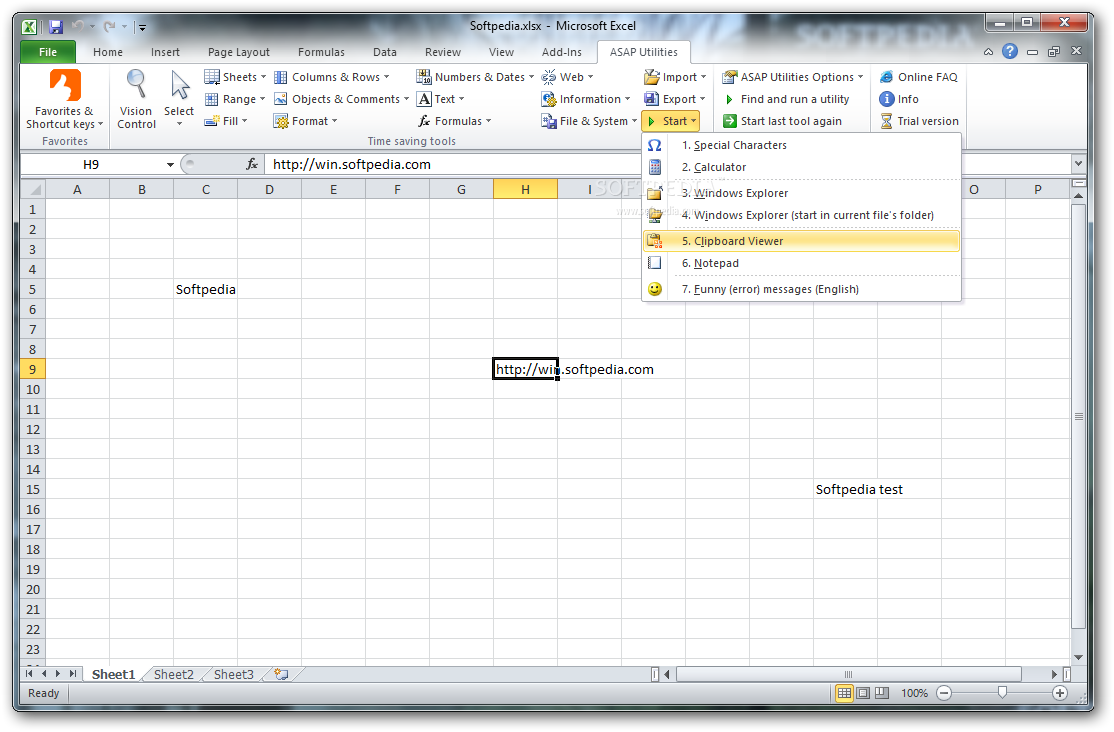Select column H header
The image size is (1114, 732).
click(x=525, y=189)
